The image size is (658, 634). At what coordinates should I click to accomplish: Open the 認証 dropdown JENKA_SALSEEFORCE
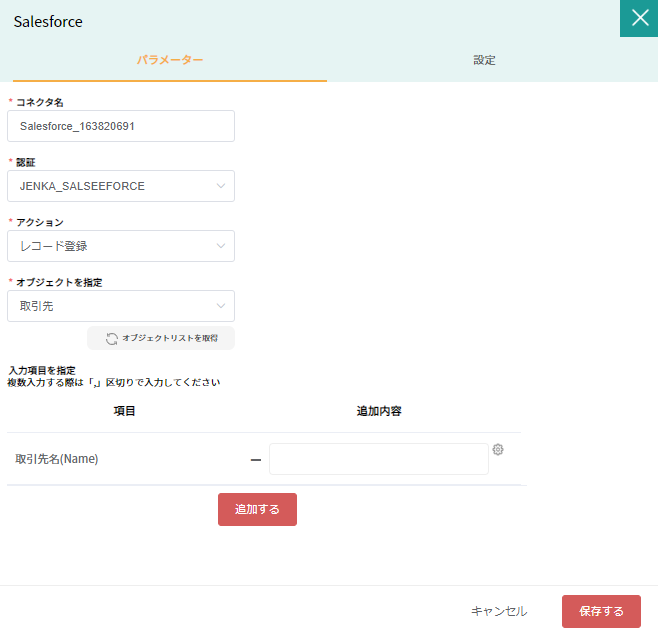click(121, 186)
